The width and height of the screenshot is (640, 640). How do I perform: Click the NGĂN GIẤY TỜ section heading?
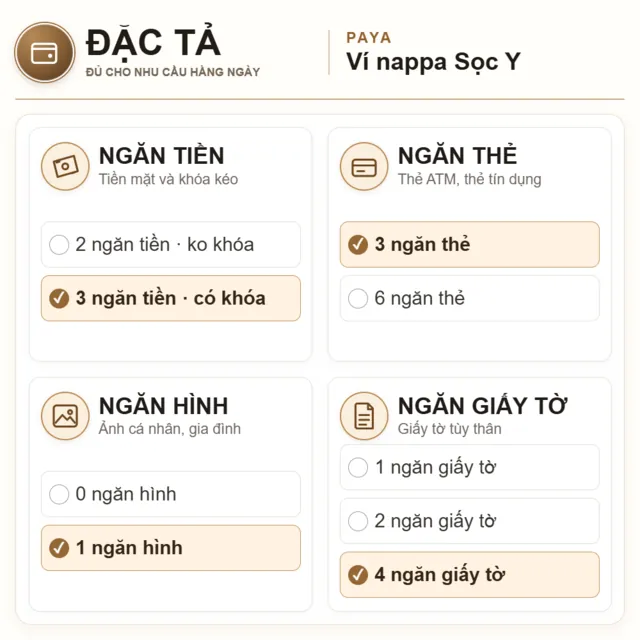[482, 405]
